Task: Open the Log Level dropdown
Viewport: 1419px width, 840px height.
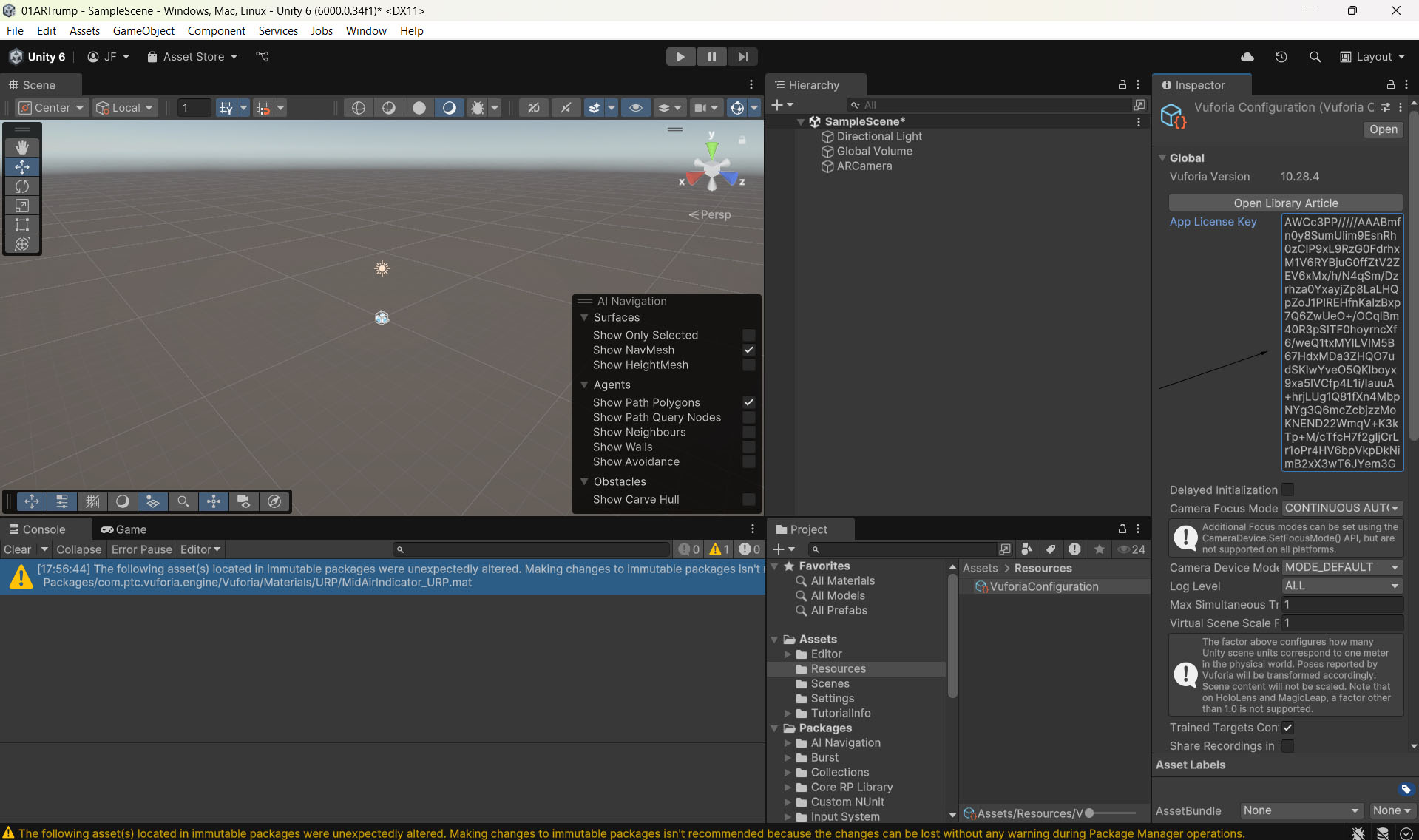Action: tap(1342, 586)
